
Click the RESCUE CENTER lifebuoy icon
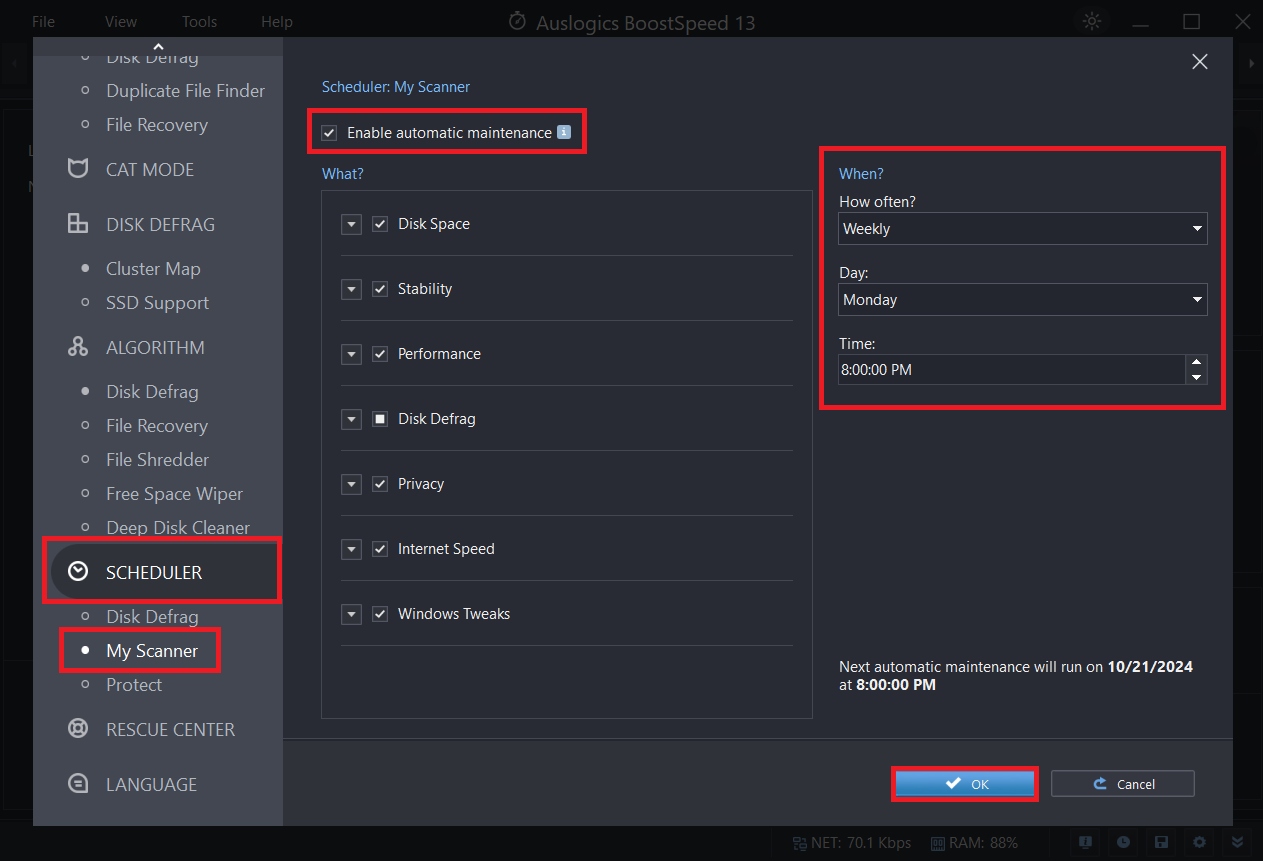click(77, 729)
